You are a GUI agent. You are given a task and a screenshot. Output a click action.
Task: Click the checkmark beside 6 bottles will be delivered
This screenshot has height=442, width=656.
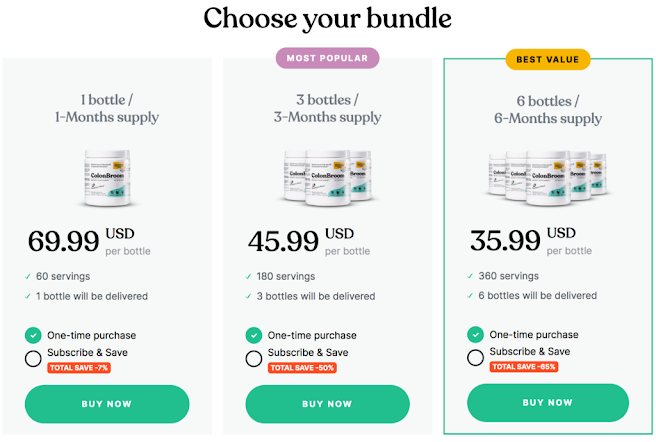click(470, 296)
